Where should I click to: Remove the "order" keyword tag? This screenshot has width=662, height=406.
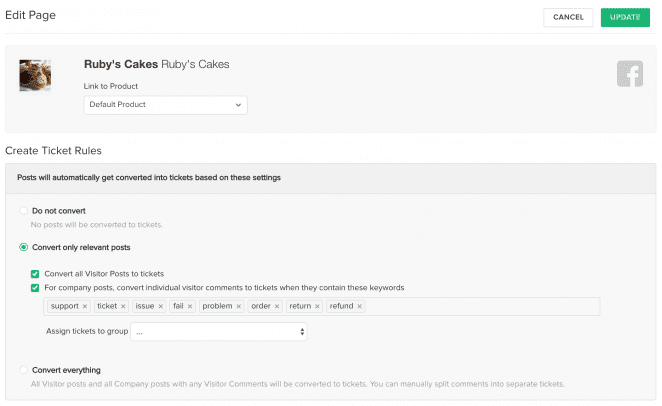tap(277, 306)
